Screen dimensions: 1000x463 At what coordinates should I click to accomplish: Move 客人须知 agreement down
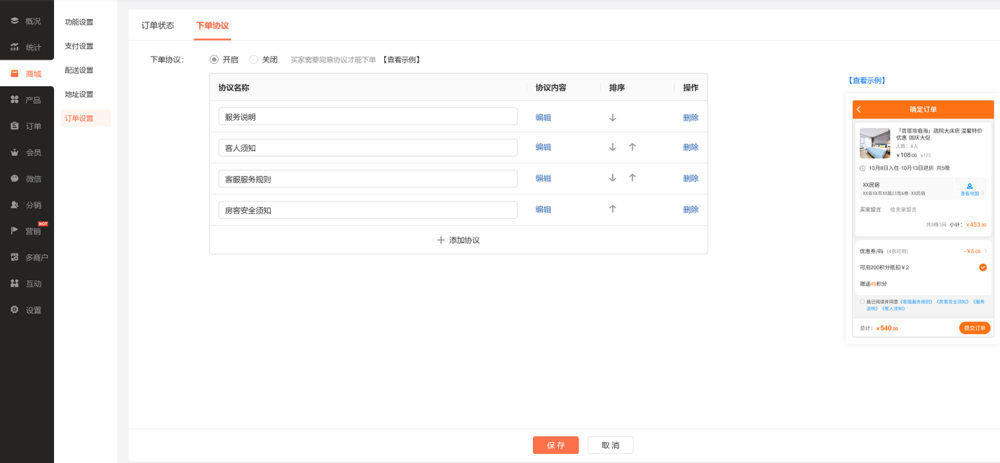613,147
